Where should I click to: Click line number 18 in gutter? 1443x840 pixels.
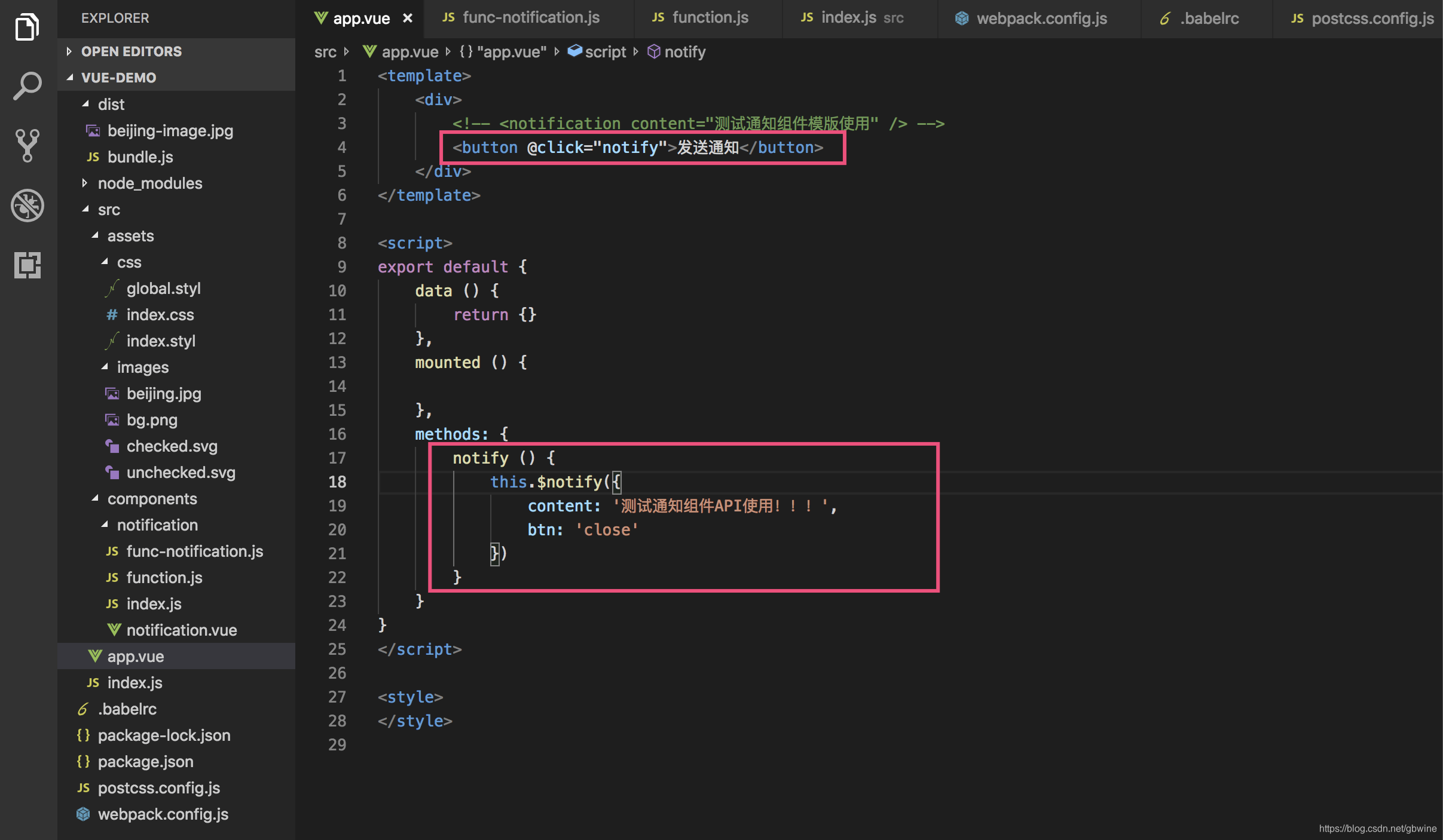click(x=337, y=482)
